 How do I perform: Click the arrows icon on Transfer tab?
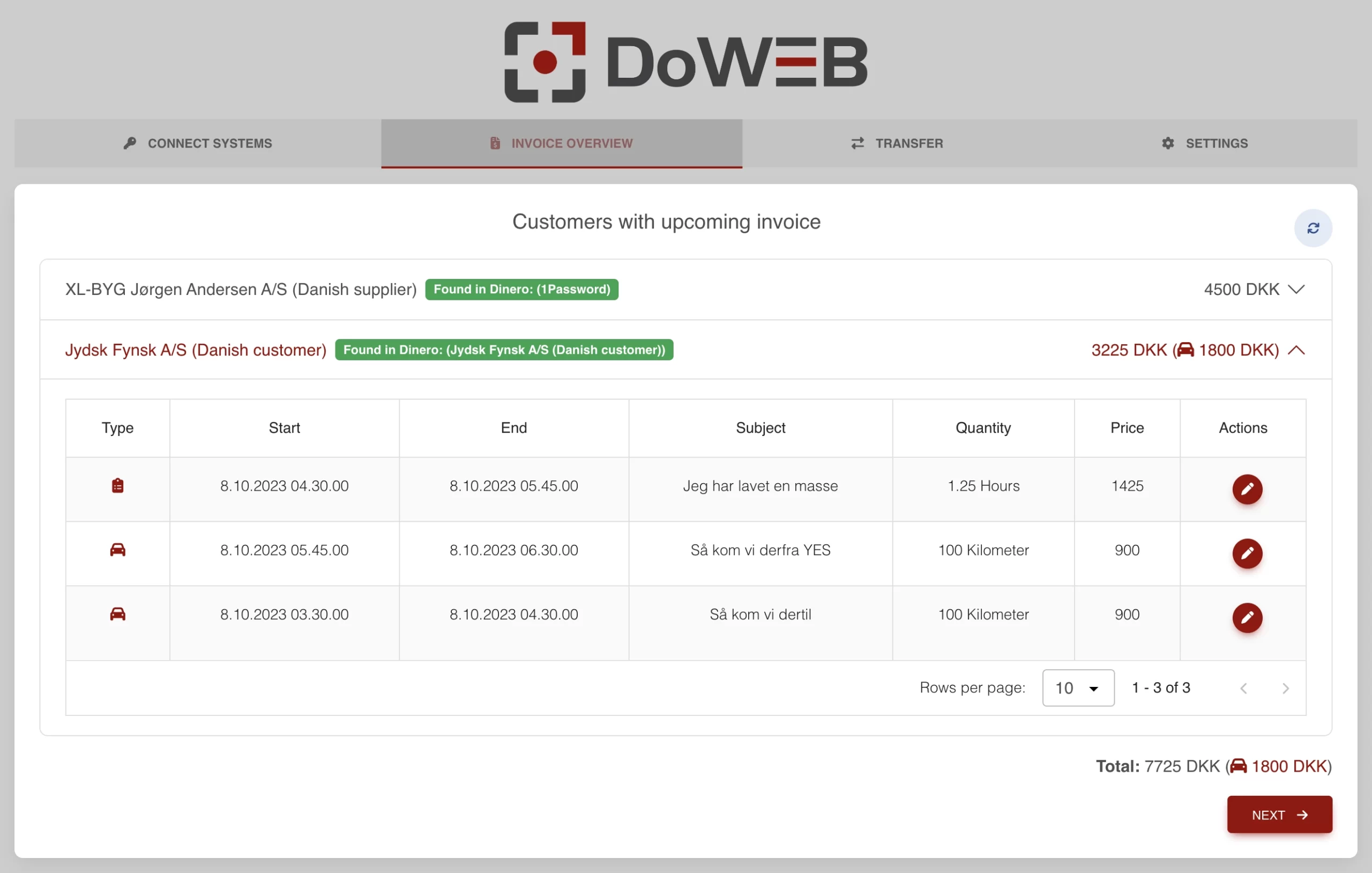coord(857,143)
